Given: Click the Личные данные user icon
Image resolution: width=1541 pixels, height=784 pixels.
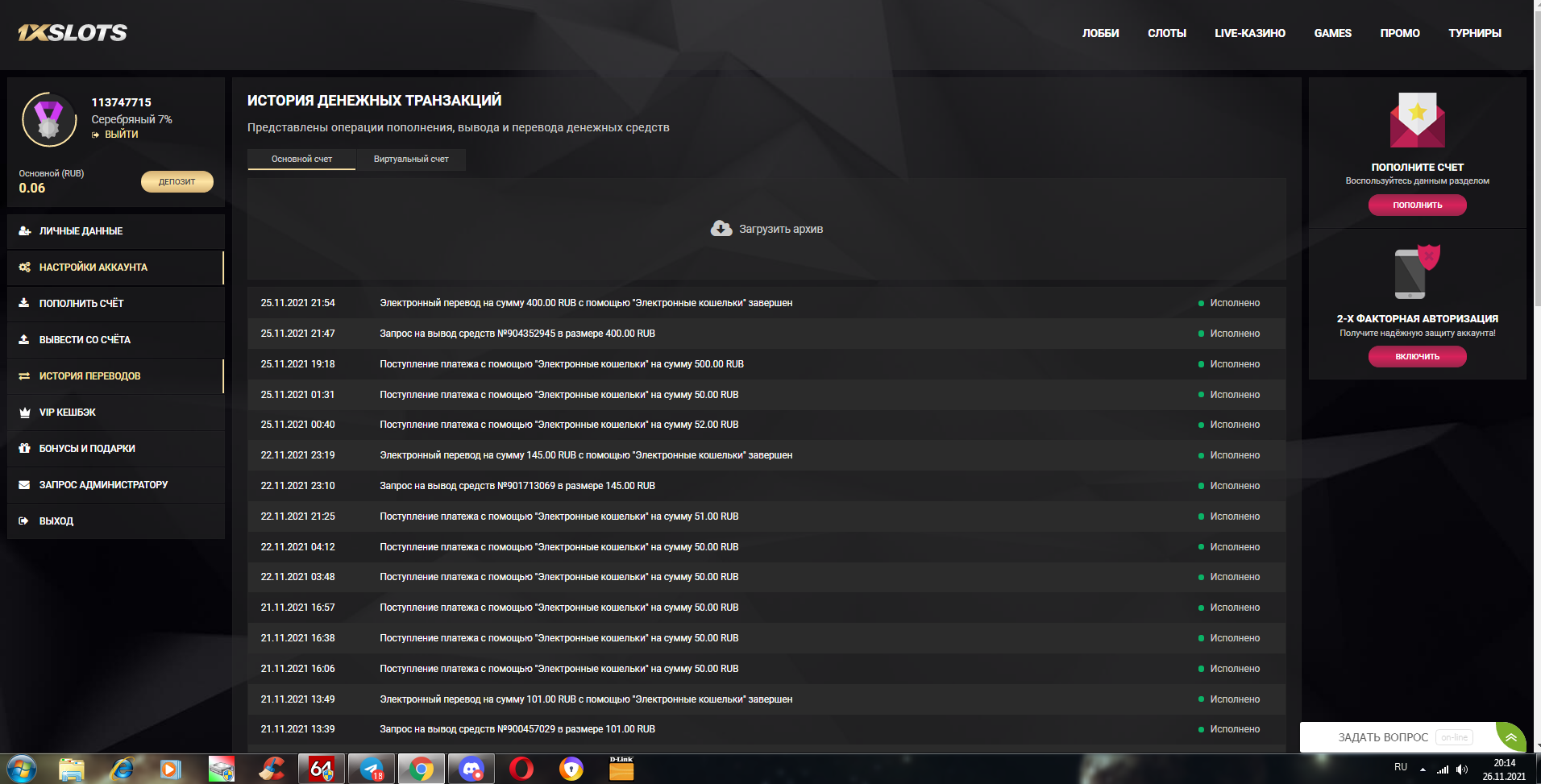Looking at the screenshot, I should tap(24, 231).
